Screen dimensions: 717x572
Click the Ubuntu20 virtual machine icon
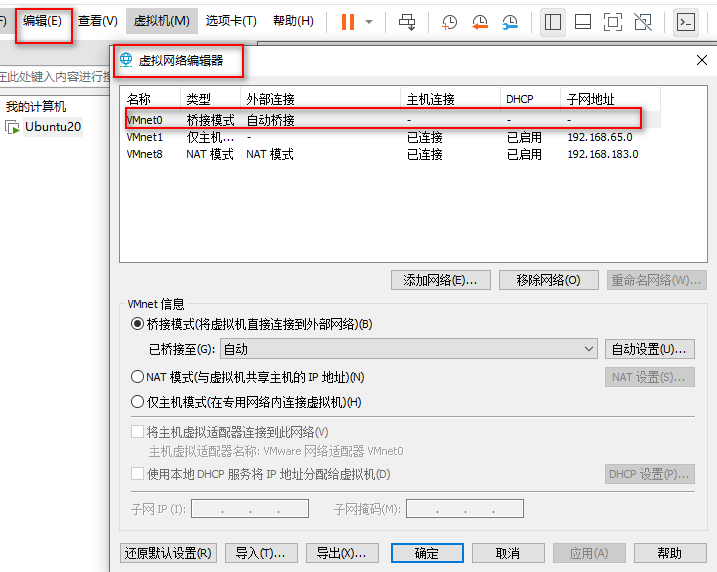[12, 127]
